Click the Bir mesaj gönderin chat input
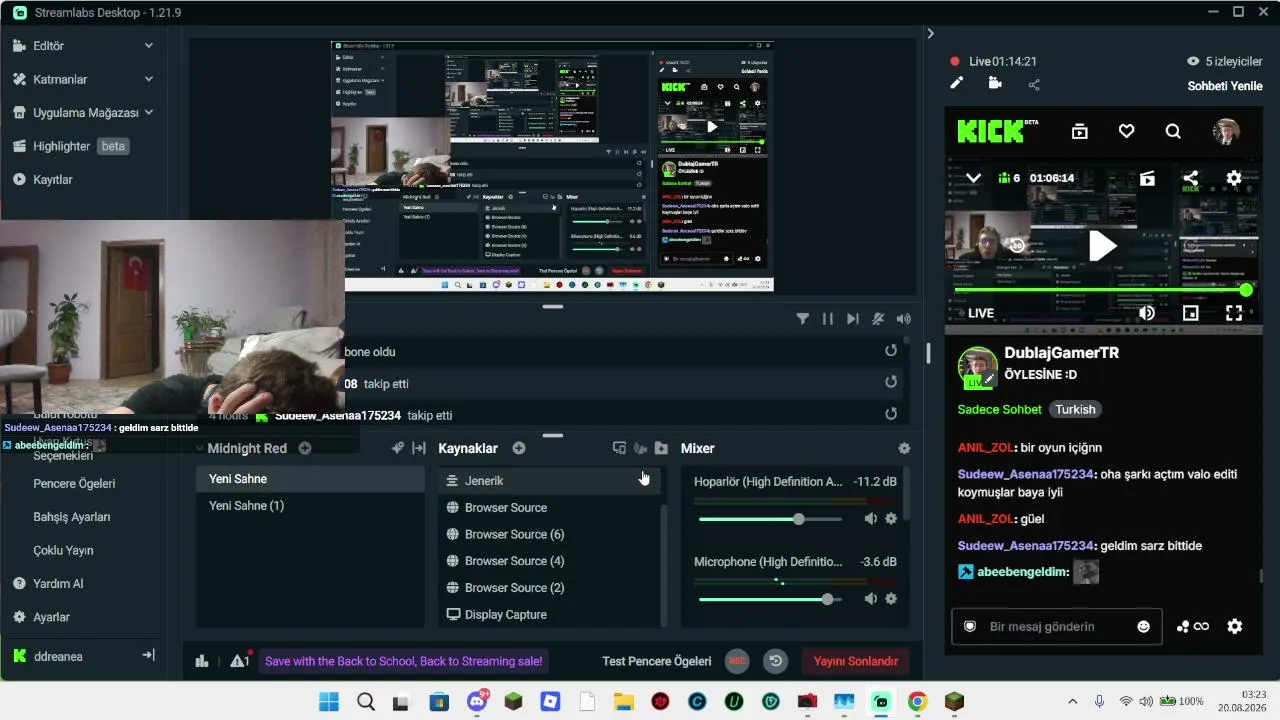This screenshot has width=1280, height=720. 1057,627
